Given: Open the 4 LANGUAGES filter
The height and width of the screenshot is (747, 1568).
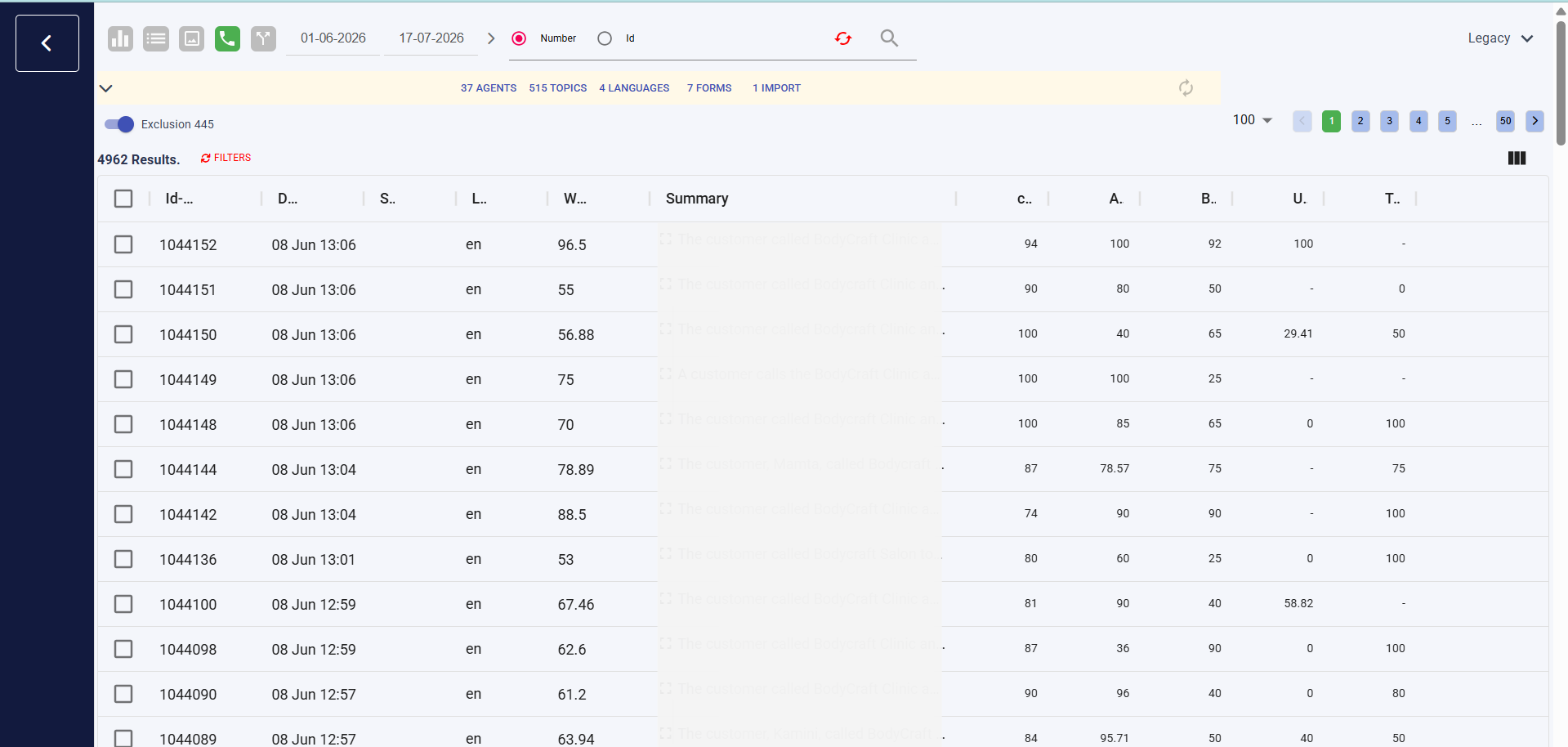Looking at the screenshot, I should pos(634,88).
